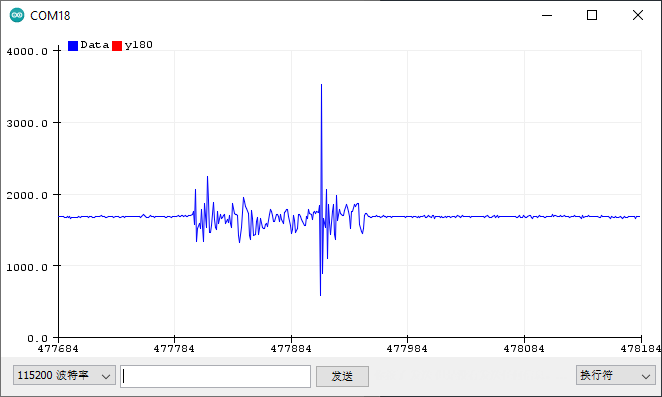
Task: Minimize the COM18 window
Action: pos(547,16)
